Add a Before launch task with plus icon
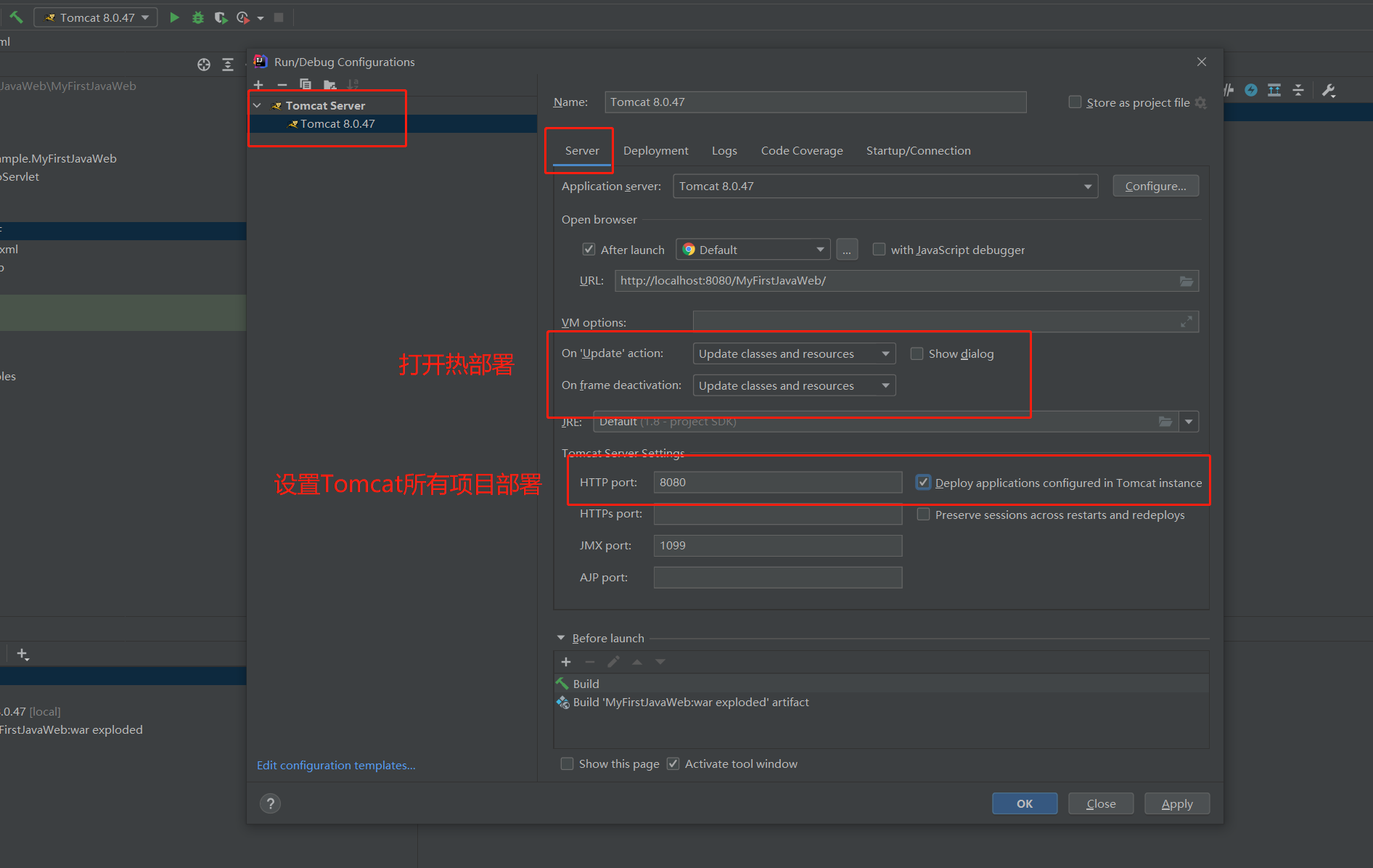The image size is (1373, 868). click(566, 662)
